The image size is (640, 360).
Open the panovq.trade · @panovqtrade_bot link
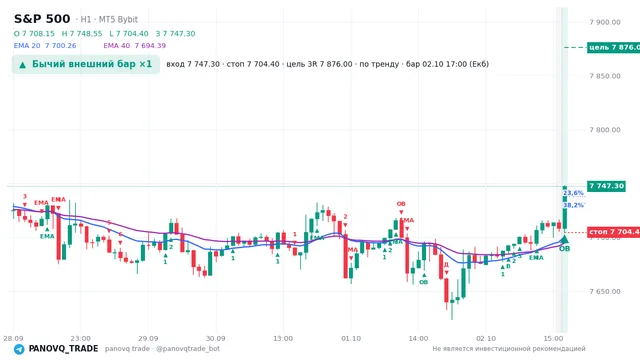162,349
